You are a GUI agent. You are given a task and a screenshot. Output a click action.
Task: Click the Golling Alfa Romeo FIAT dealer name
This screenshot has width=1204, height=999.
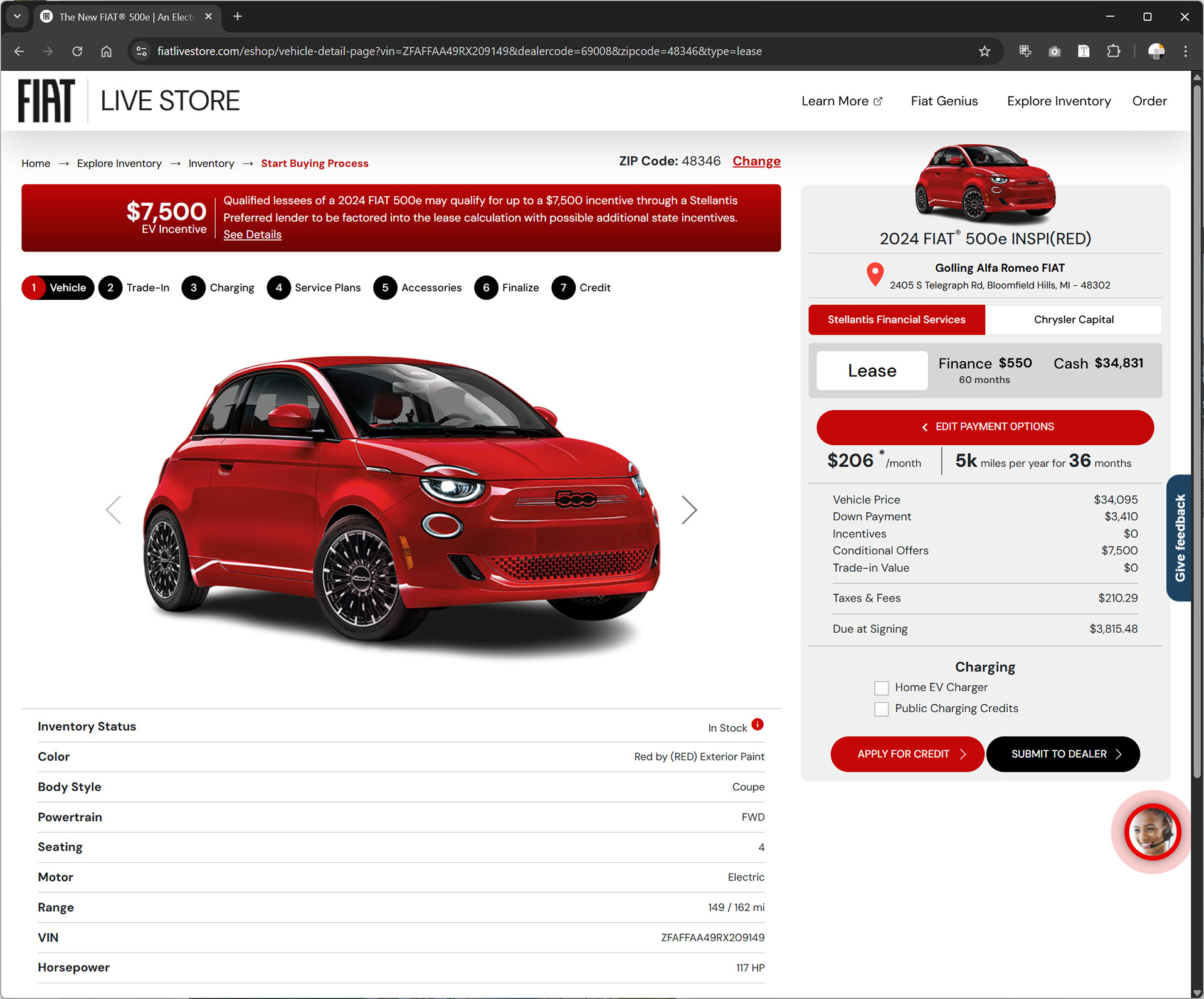tap(1000, 268)
